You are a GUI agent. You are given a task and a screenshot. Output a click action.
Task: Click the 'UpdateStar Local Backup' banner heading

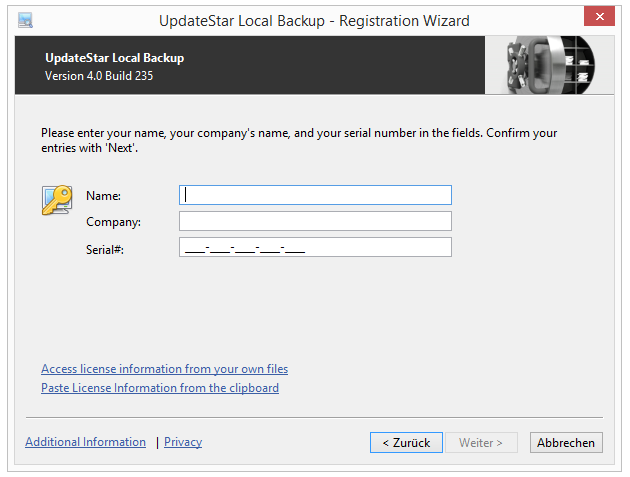tap(115, 58)
